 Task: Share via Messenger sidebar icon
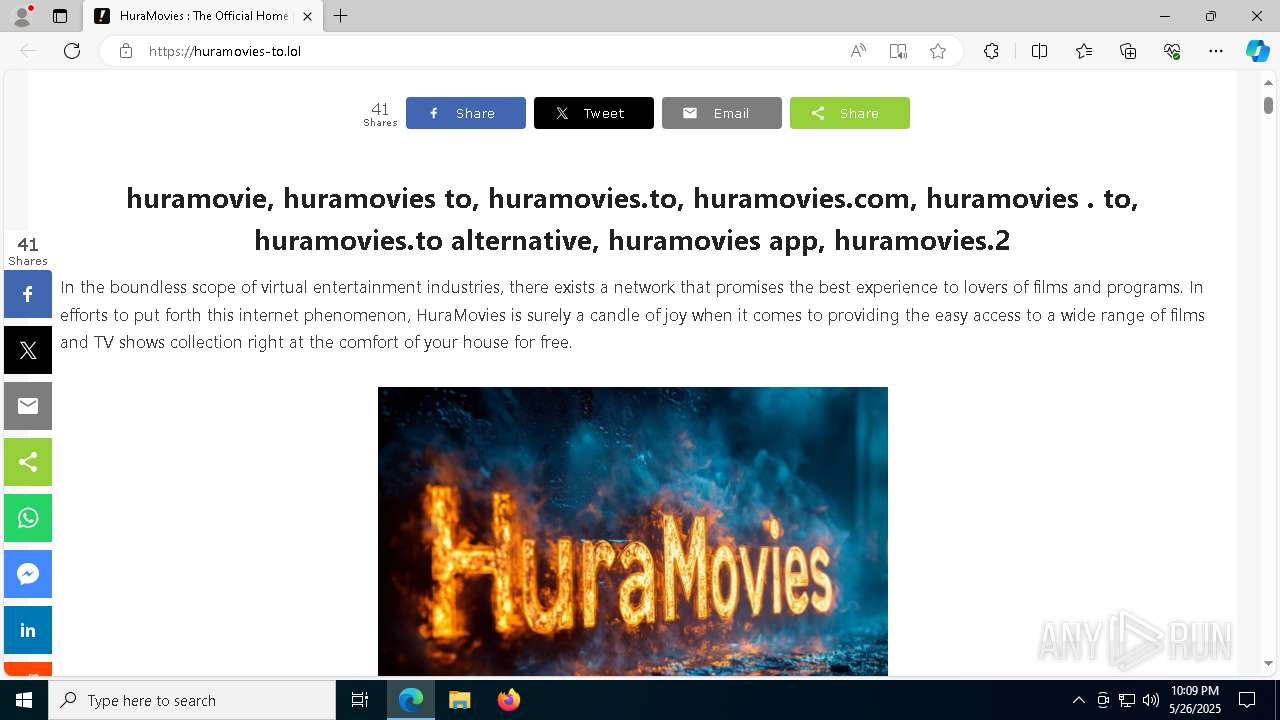(x=28, y=574)
